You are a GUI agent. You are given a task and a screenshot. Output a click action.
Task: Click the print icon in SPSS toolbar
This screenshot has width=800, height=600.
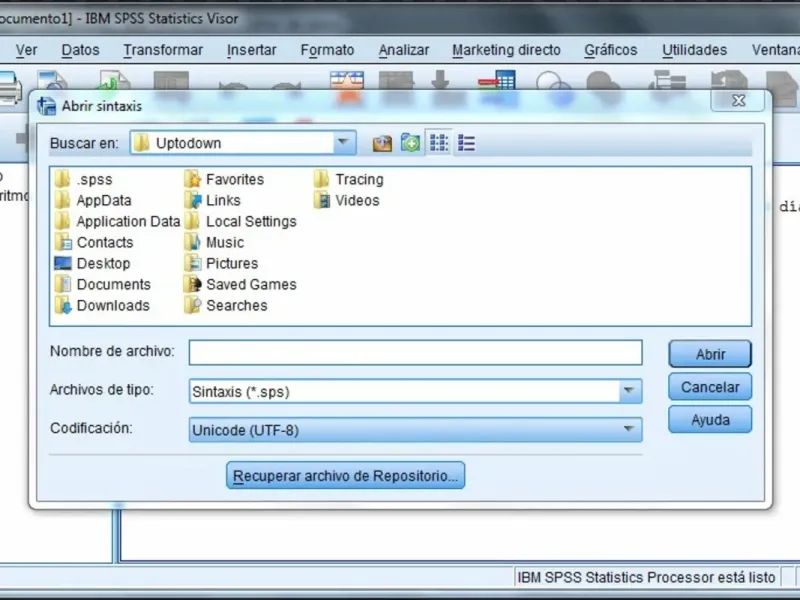[10, 87]
